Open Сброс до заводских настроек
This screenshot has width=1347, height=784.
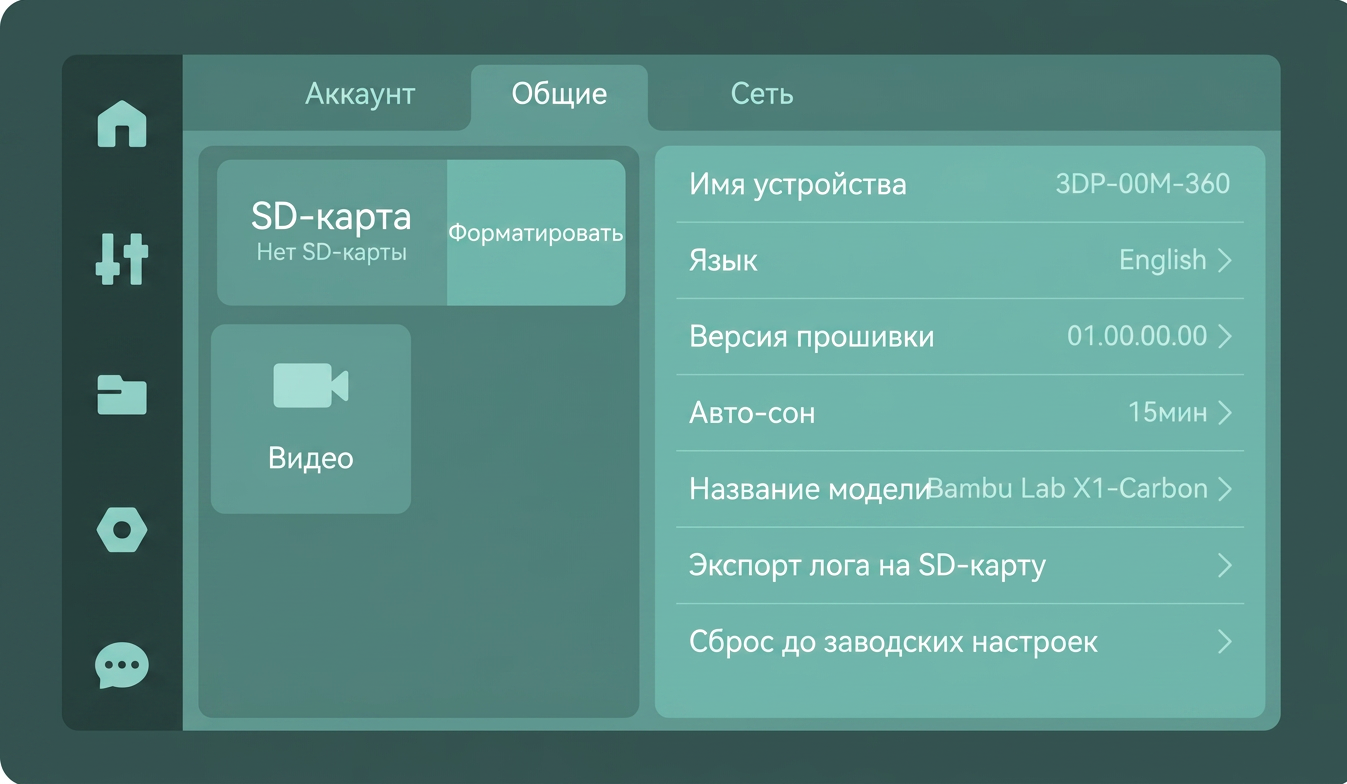pyautogui.click(x=960, y=641)
